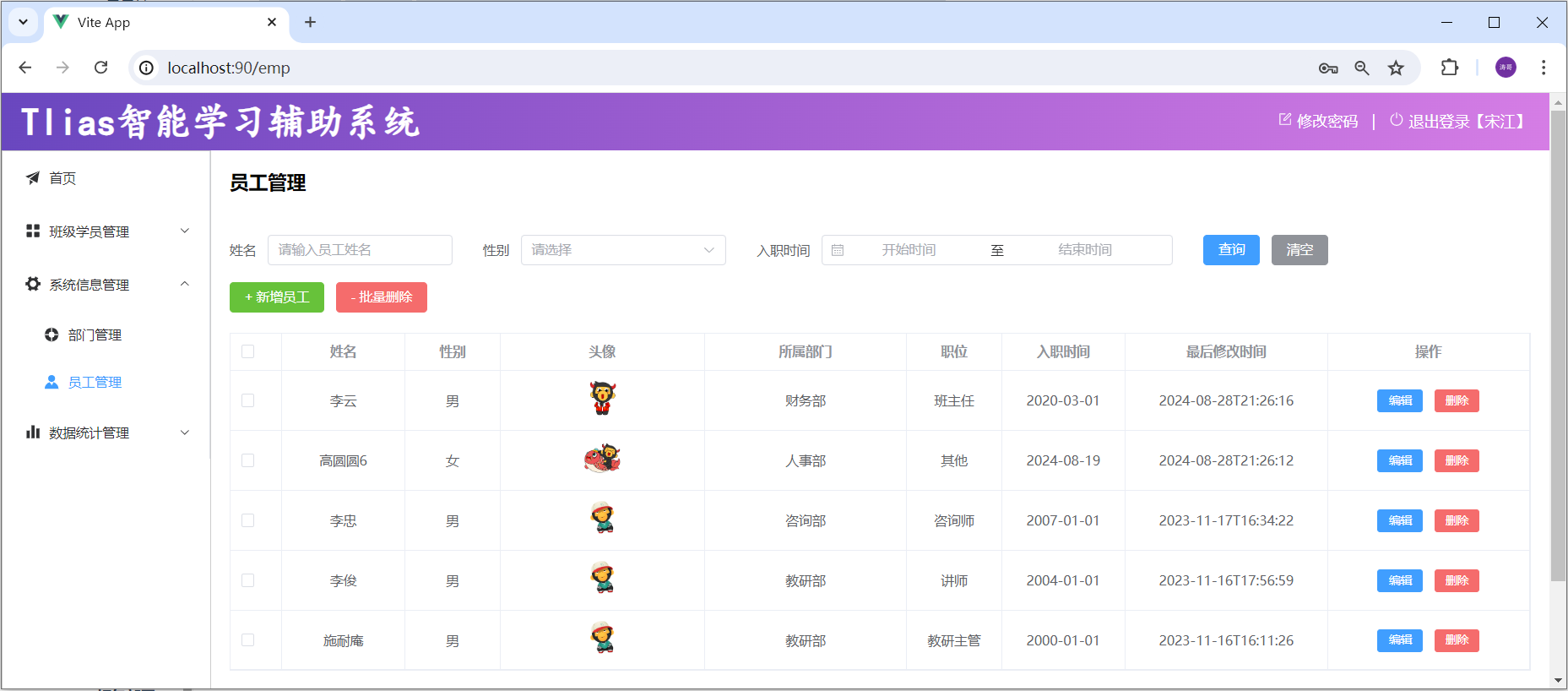Screen dimensions: 1568x691
Task: Click the calendar icon in date range field
Action: click(x=838, y=250)
